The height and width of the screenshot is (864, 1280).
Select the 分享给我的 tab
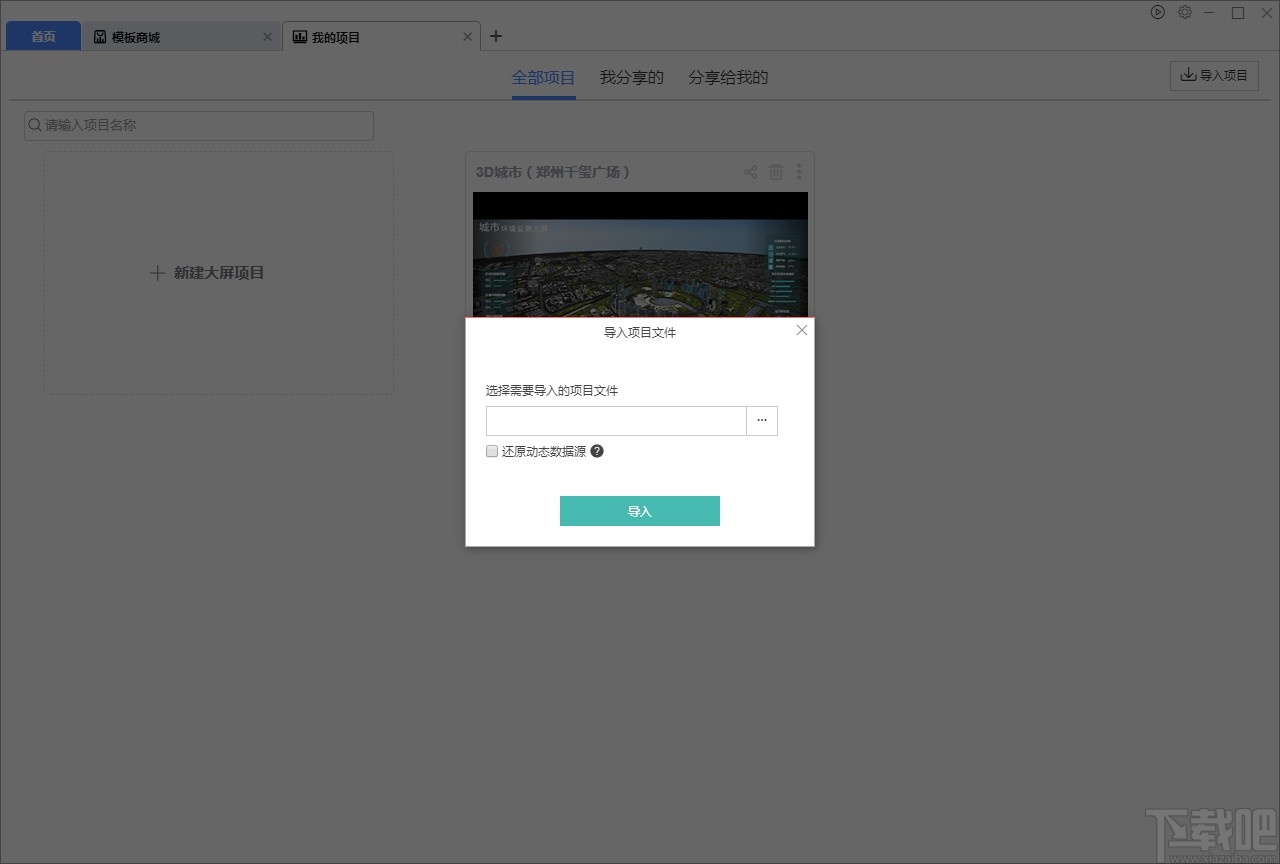pos(727,77)
